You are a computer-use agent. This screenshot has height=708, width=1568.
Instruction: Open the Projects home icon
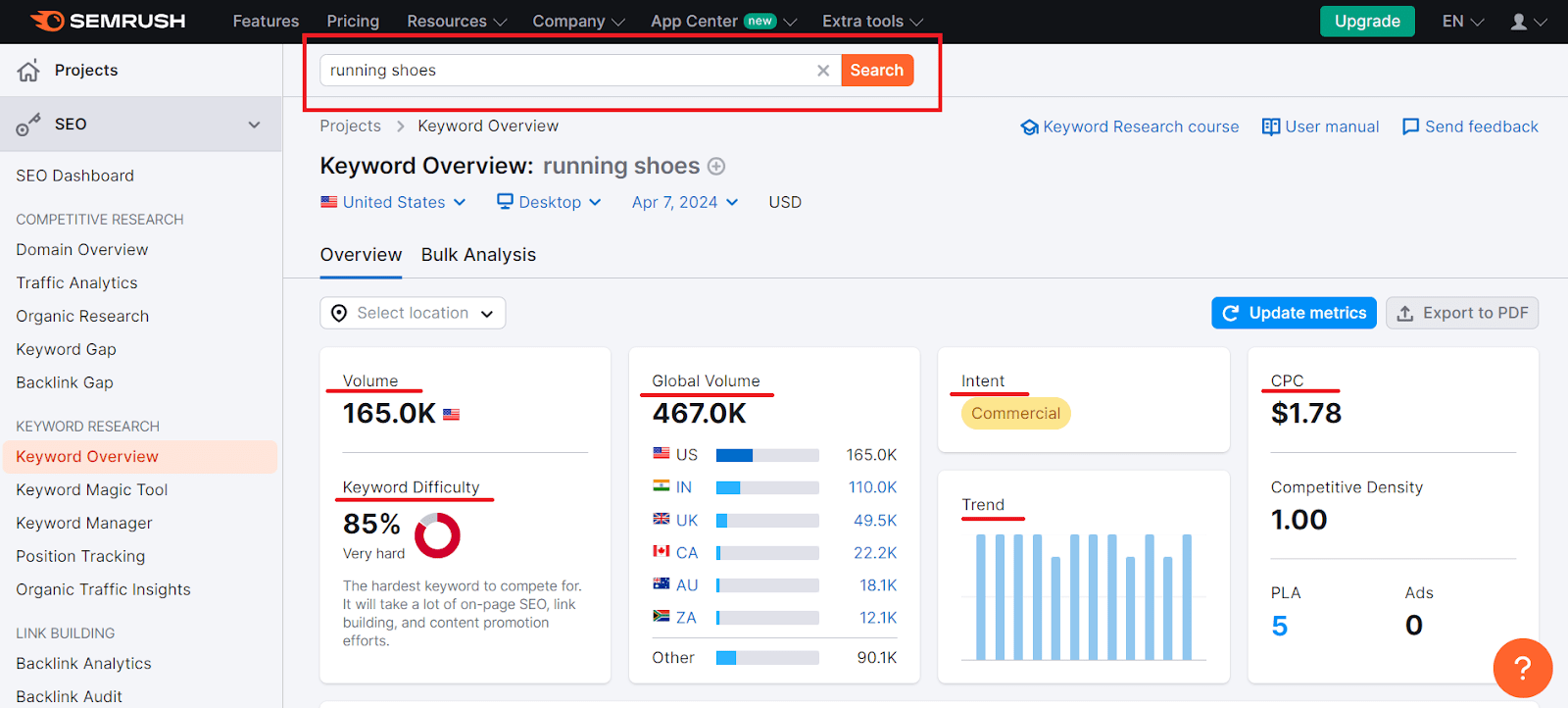click(x=28, y=70)
